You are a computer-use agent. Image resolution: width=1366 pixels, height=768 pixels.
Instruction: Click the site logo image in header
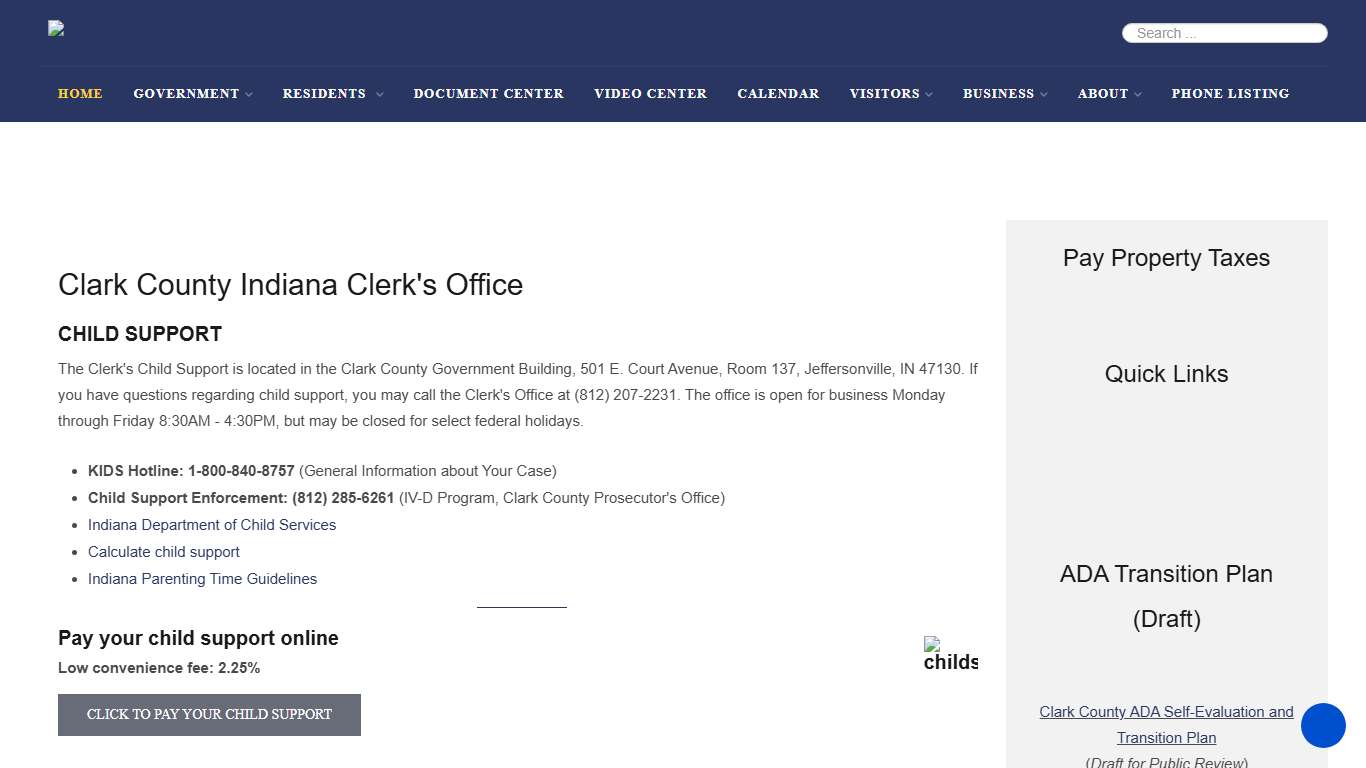point(56,29)
